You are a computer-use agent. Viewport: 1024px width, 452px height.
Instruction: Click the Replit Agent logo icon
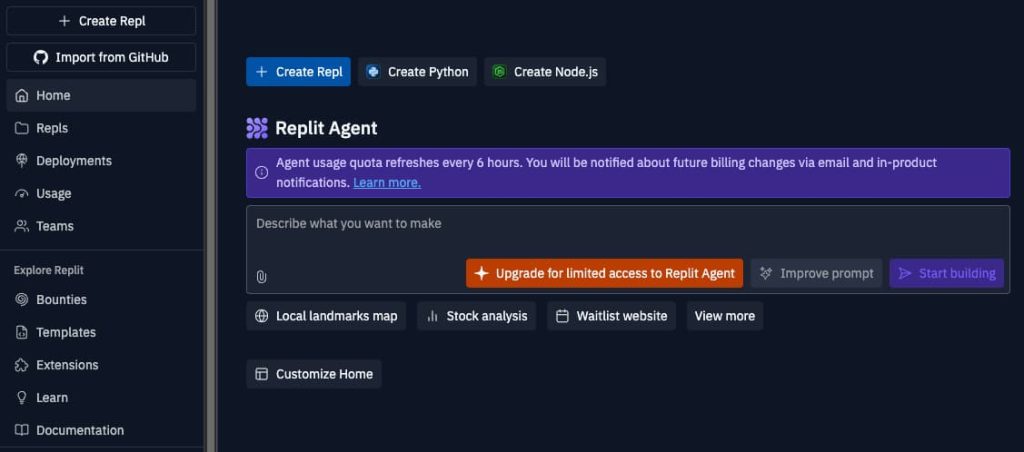257,128
